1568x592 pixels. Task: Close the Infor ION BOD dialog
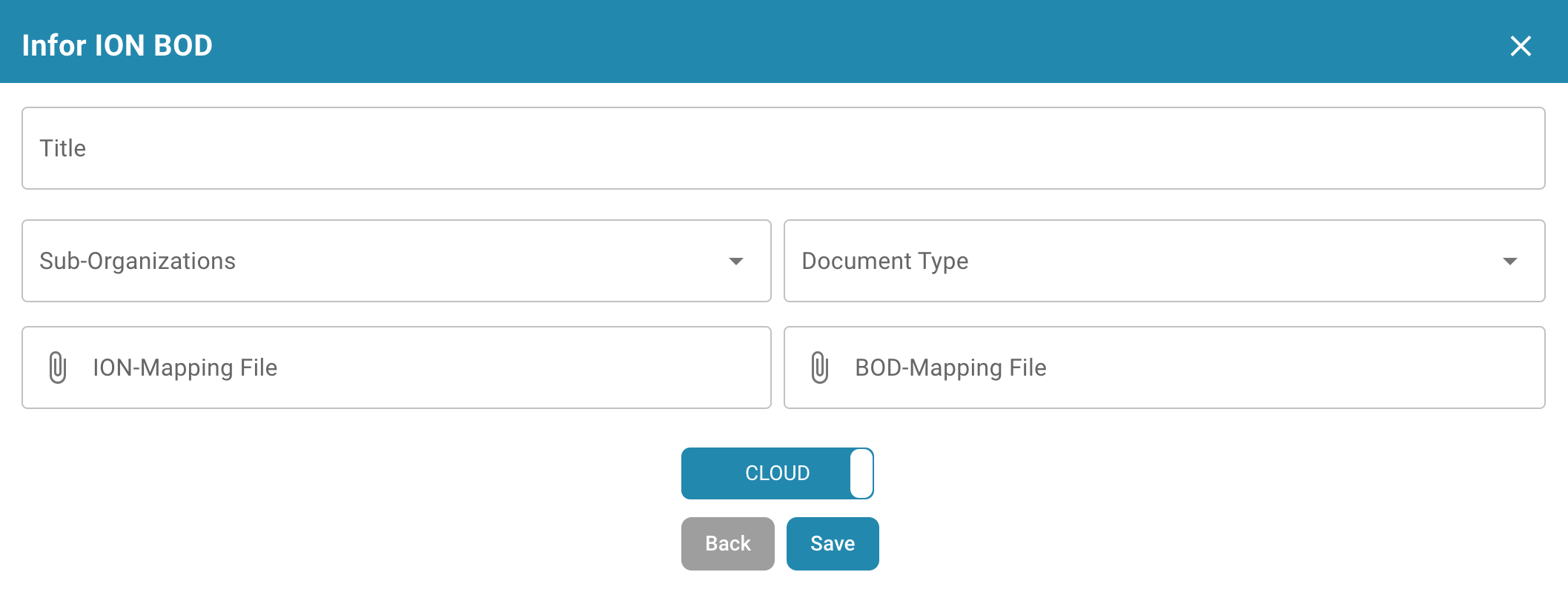(x=1520, y=46)
